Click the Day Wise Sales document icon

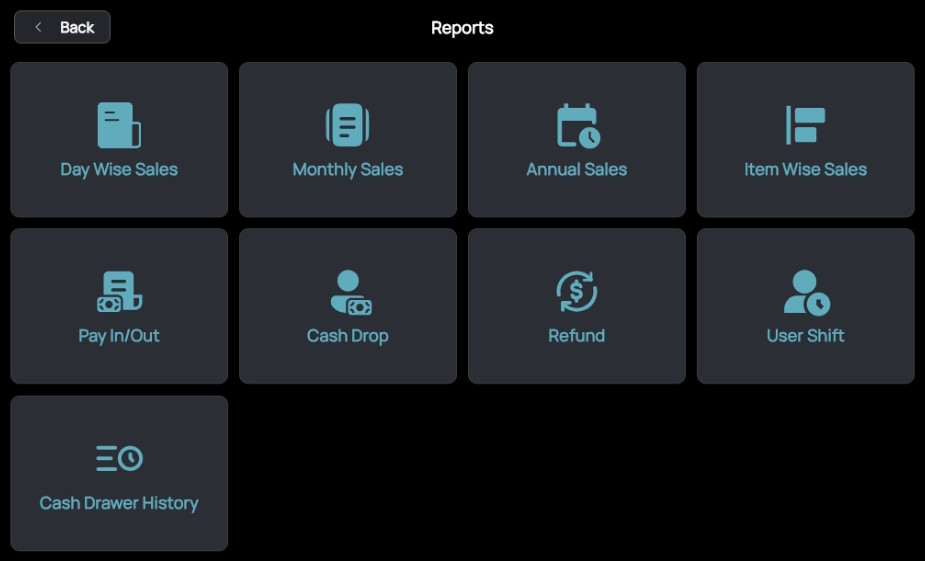pyautogui.click(x=119, y=125)
